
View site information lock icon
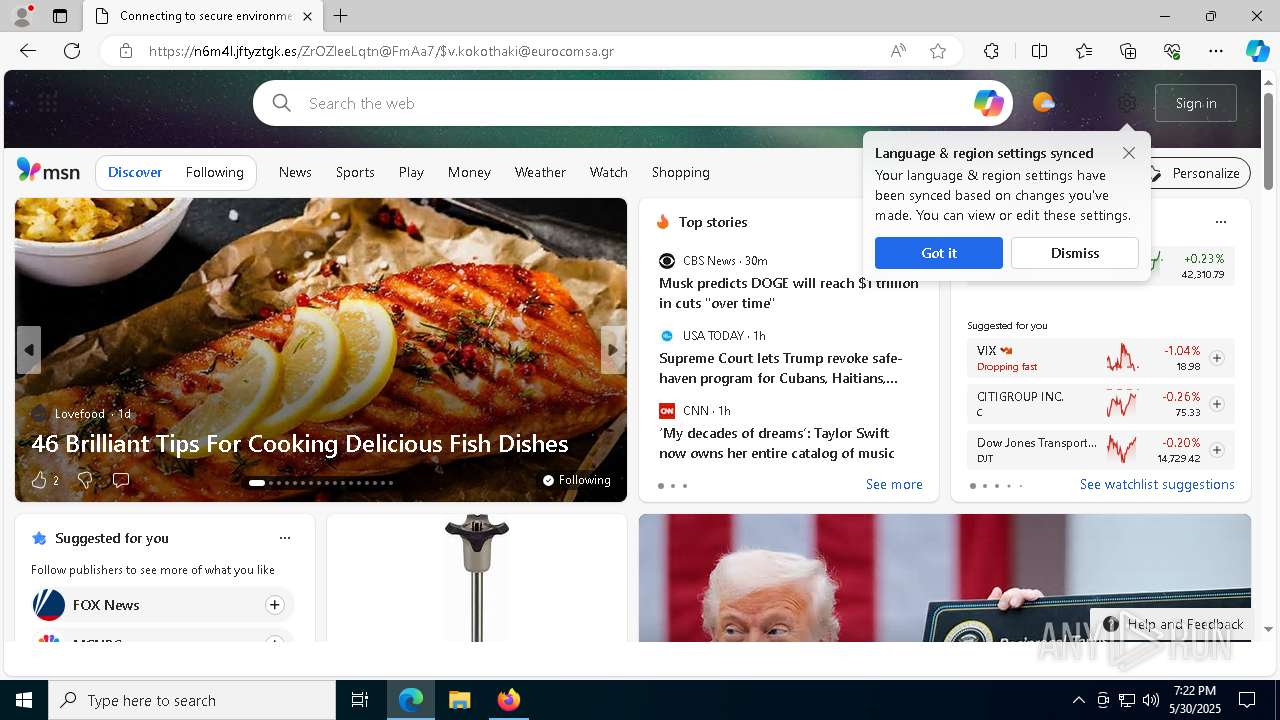pos(126,51)
